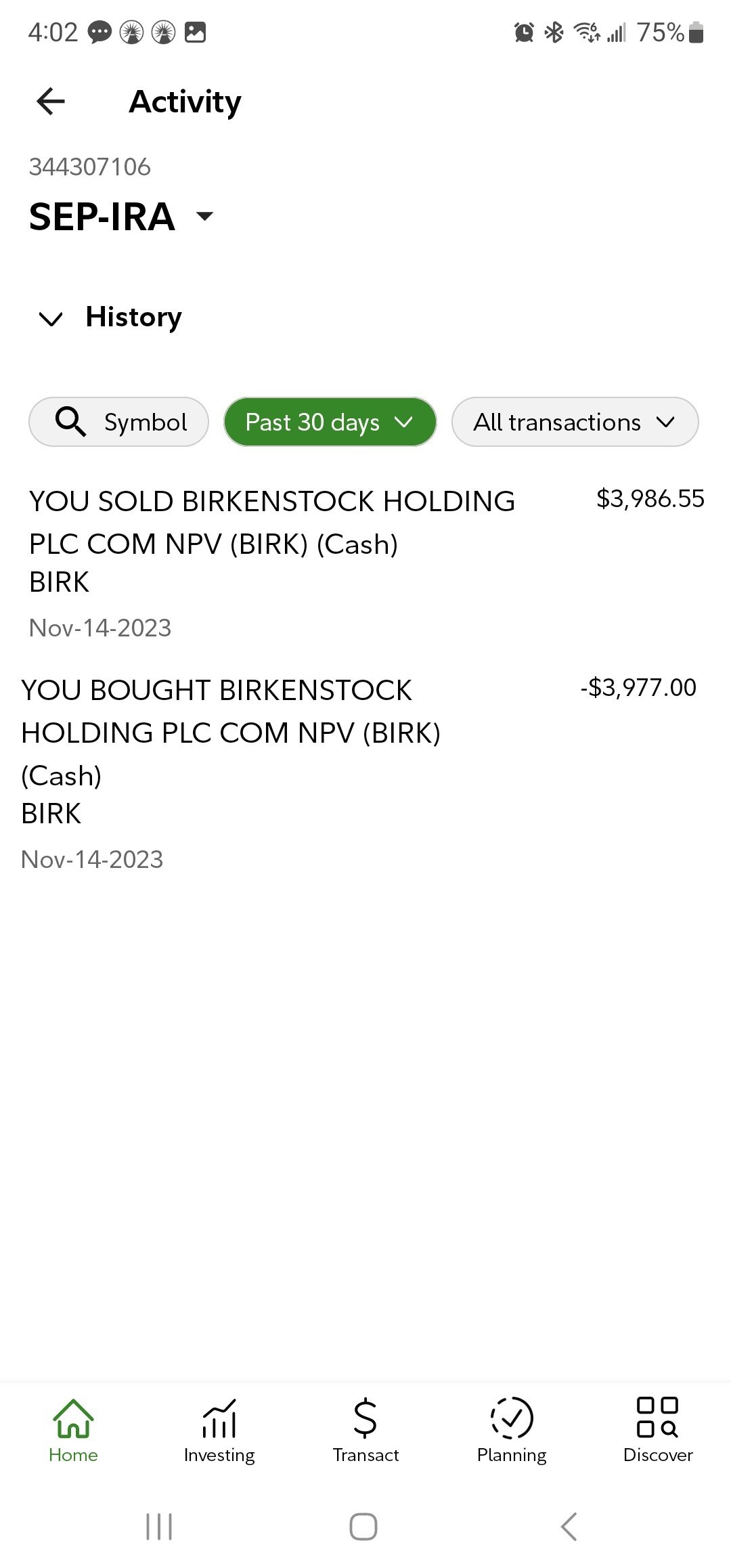731x1568 pixels.
Task: Open the YOU SOLD BIRKENSTOCK transaction
Action: pyautogui.click(x=272, y=542)
